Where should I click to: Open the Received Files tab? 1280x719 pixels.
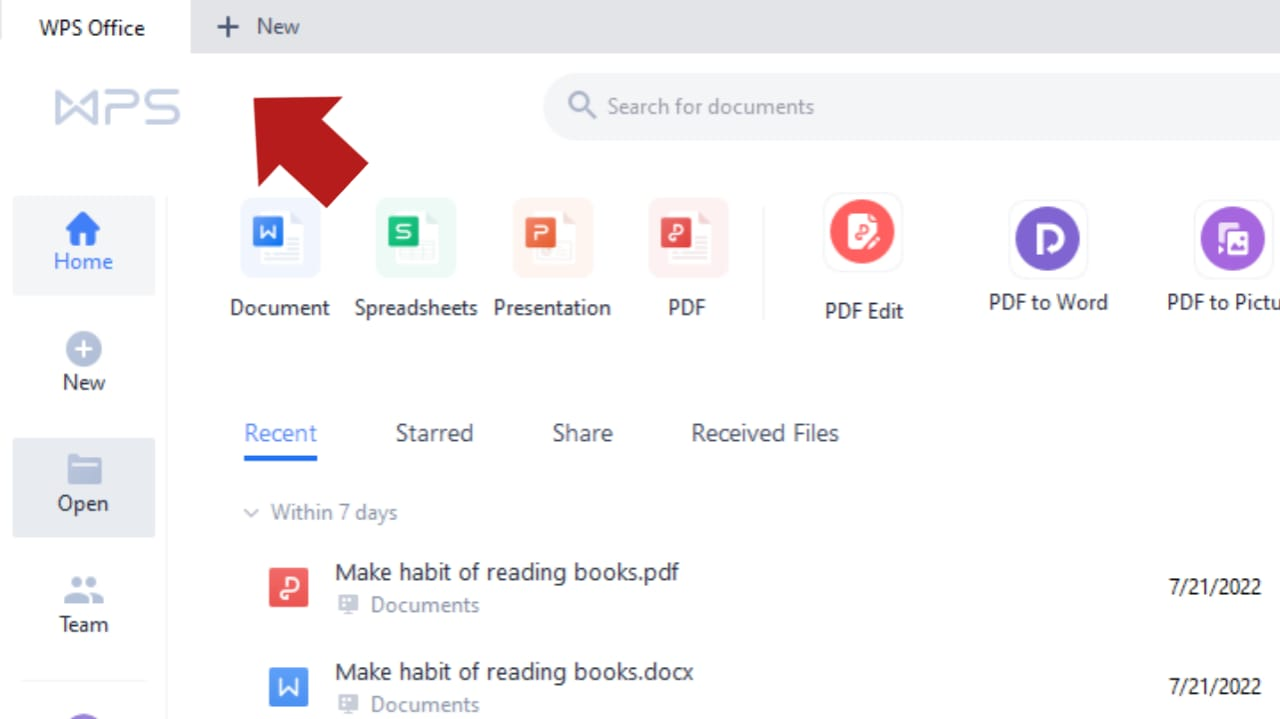coord(765,433)
